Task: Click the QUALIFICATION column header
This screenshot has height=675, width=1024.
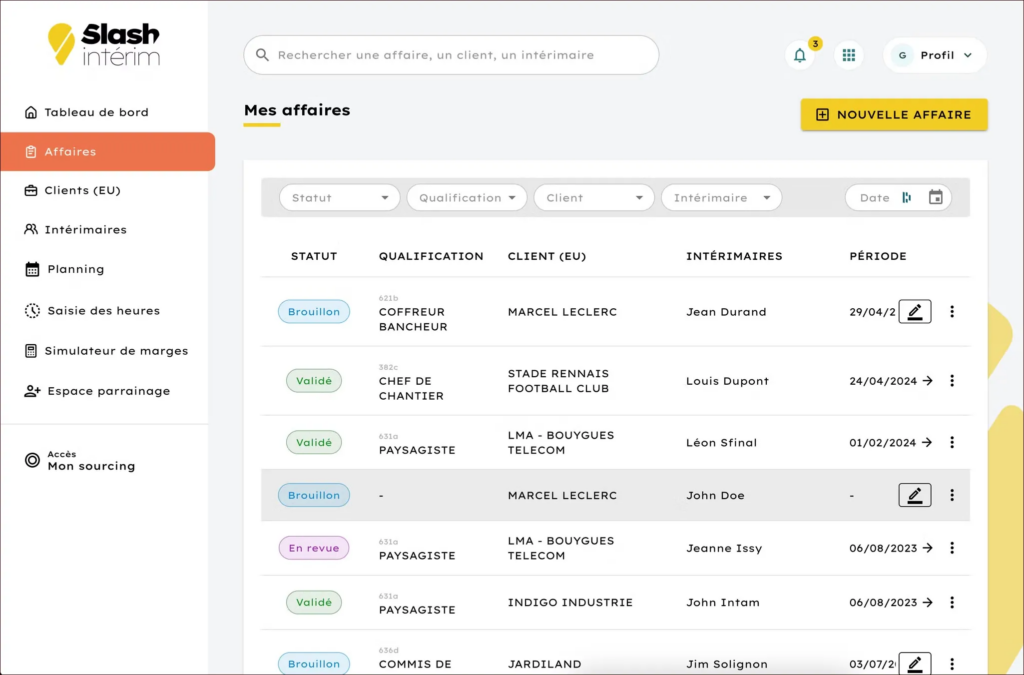Action: point(431,256)
